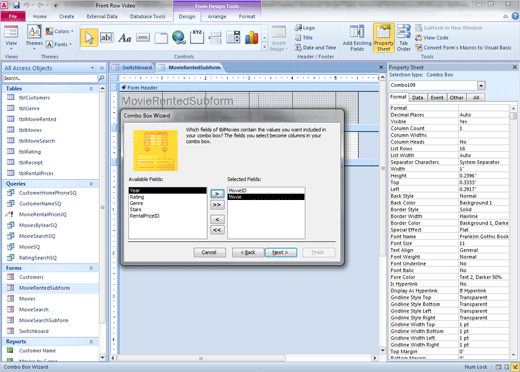Viewport: 520px width, 372px height.
Task: Open the External Data tab
Action: click(102, 16)
